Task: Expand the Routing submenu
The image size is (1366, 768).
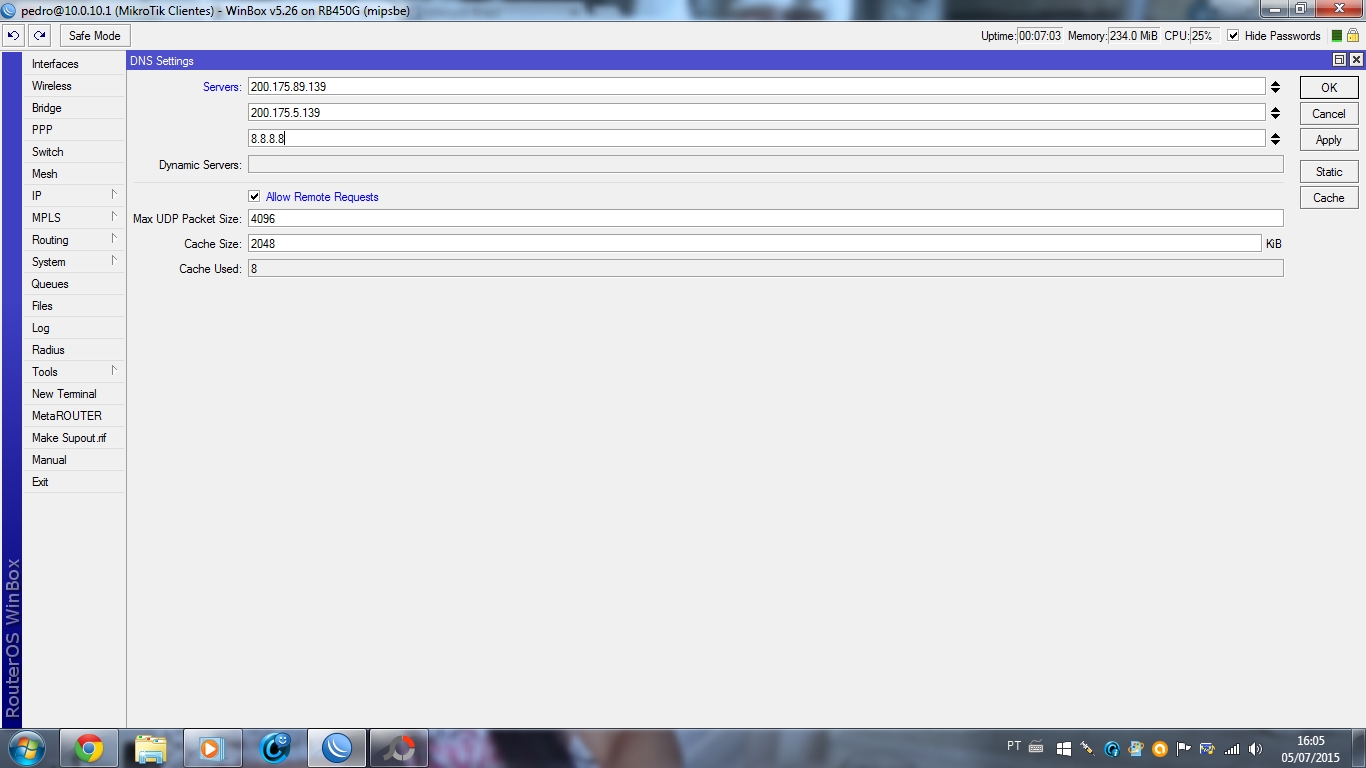Action: (75, 240)
